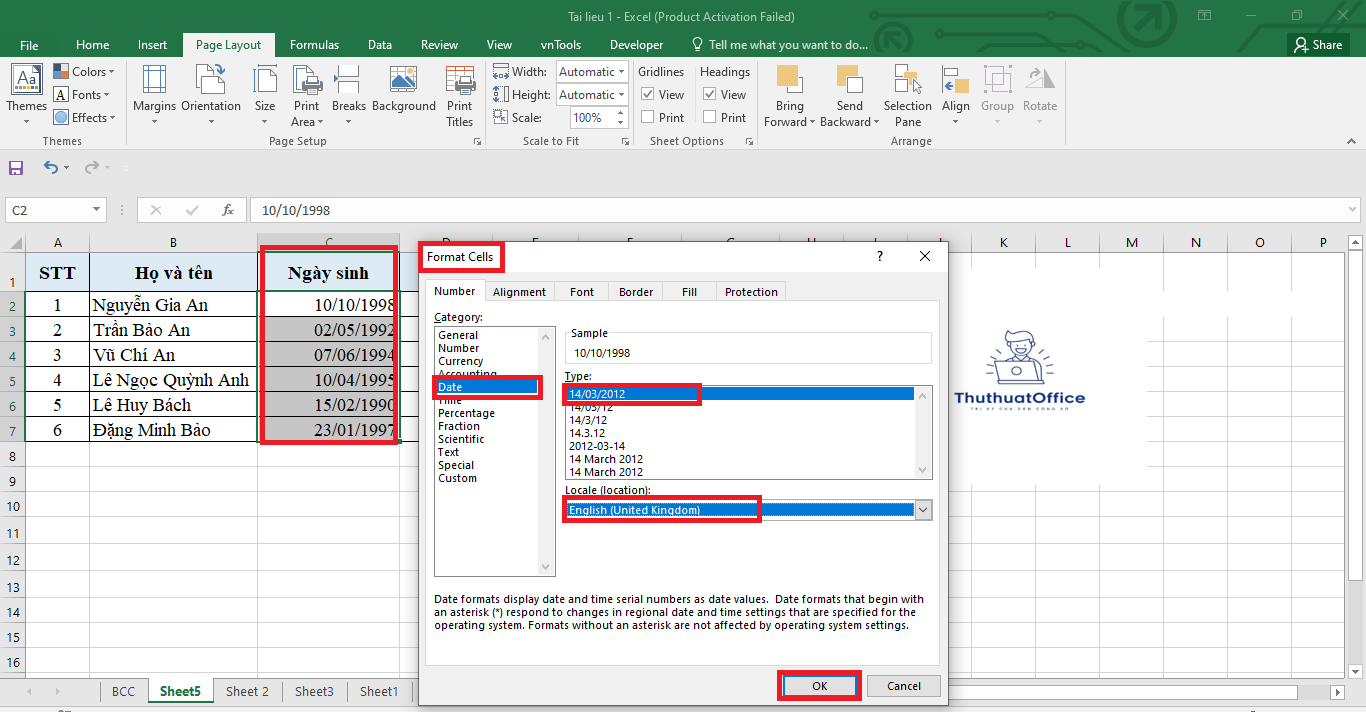Switch to the Alignment tab in Format Cells
The height and width of the screenshot is (712, 1366).
[519, 292]
